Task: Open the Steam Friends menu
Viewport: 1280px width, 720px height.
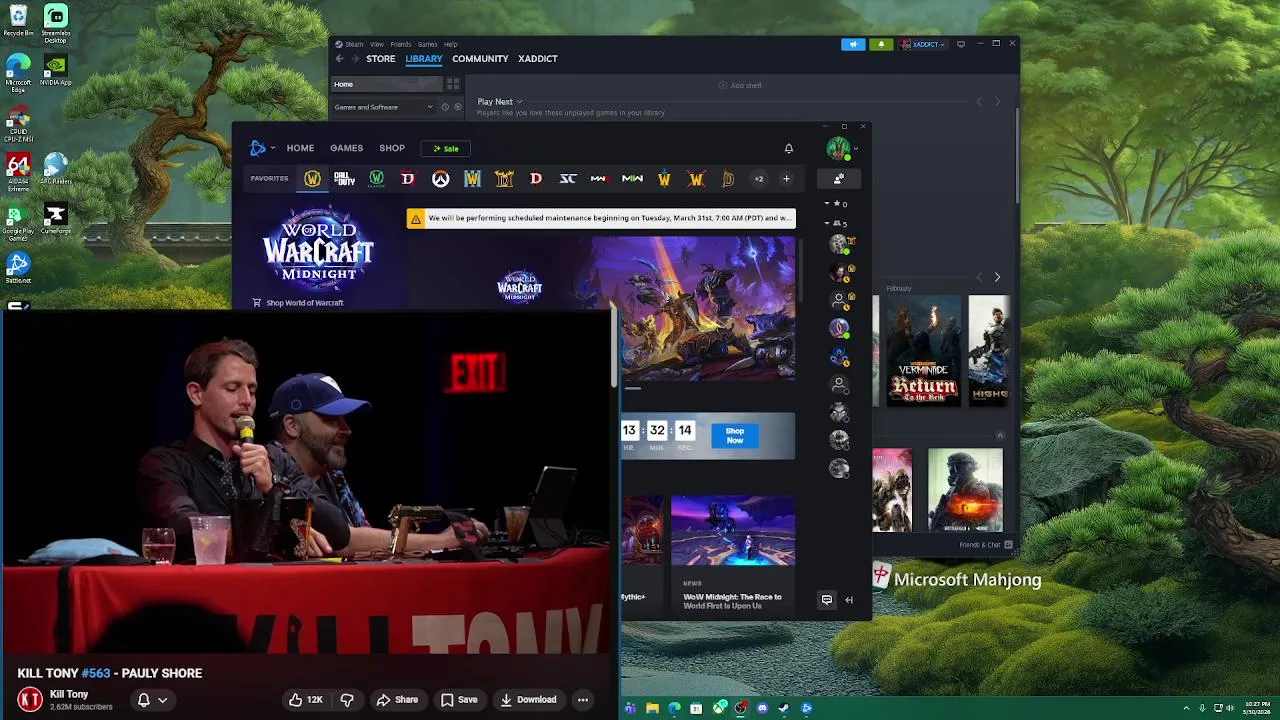Action: click(x=401, y=44)
